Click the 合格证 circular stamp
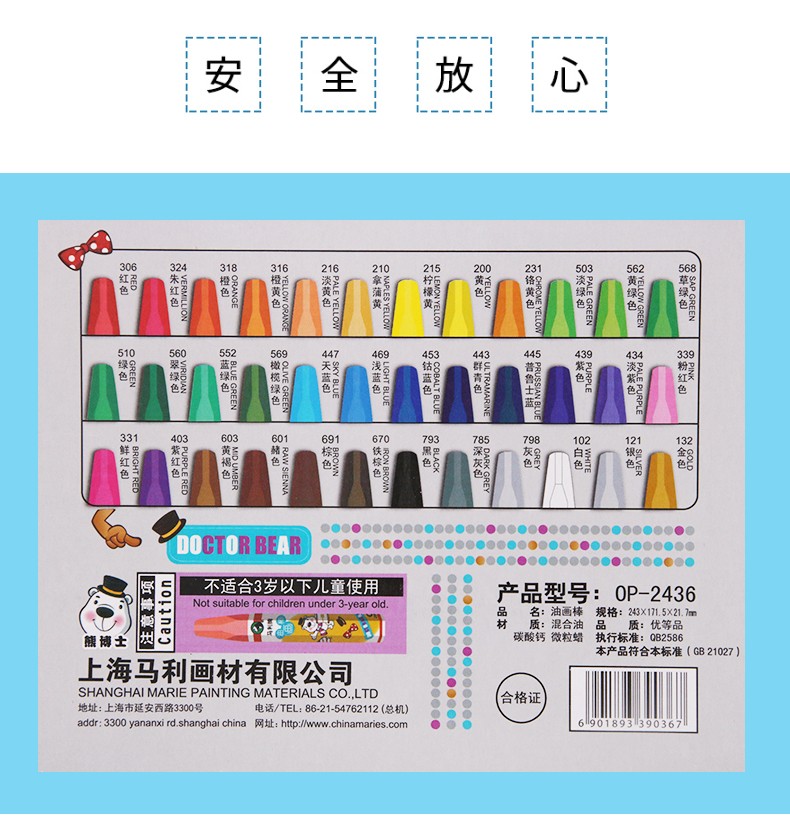 click(x=521, y=698)
